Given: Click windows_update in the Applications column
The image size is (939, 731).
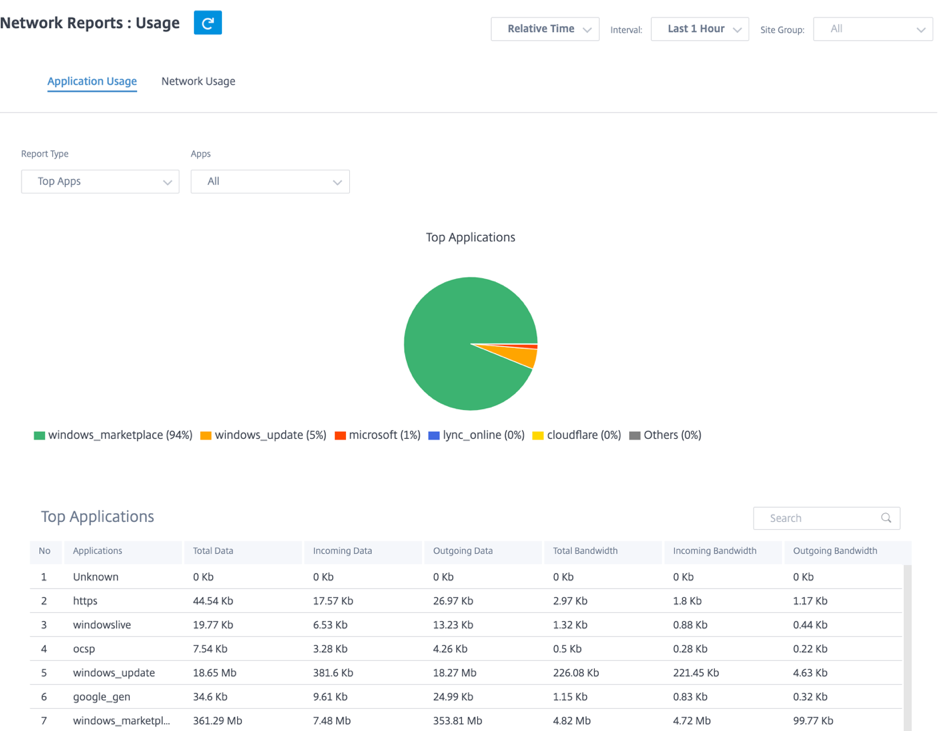Looking at the screenshot, I should click(114, 673).
